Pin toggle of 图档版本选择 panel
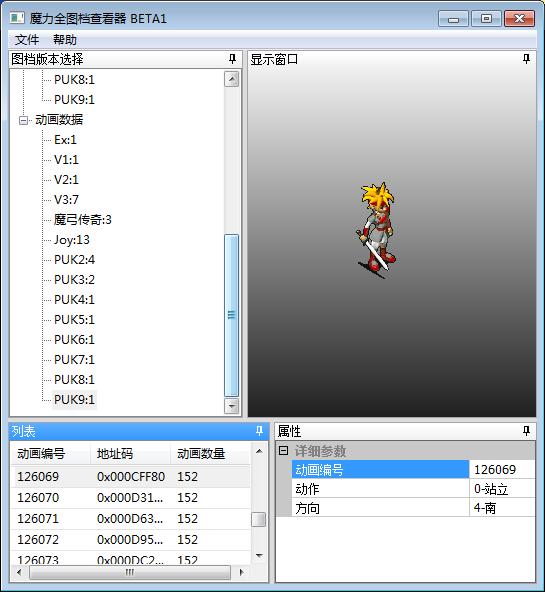 232,59
